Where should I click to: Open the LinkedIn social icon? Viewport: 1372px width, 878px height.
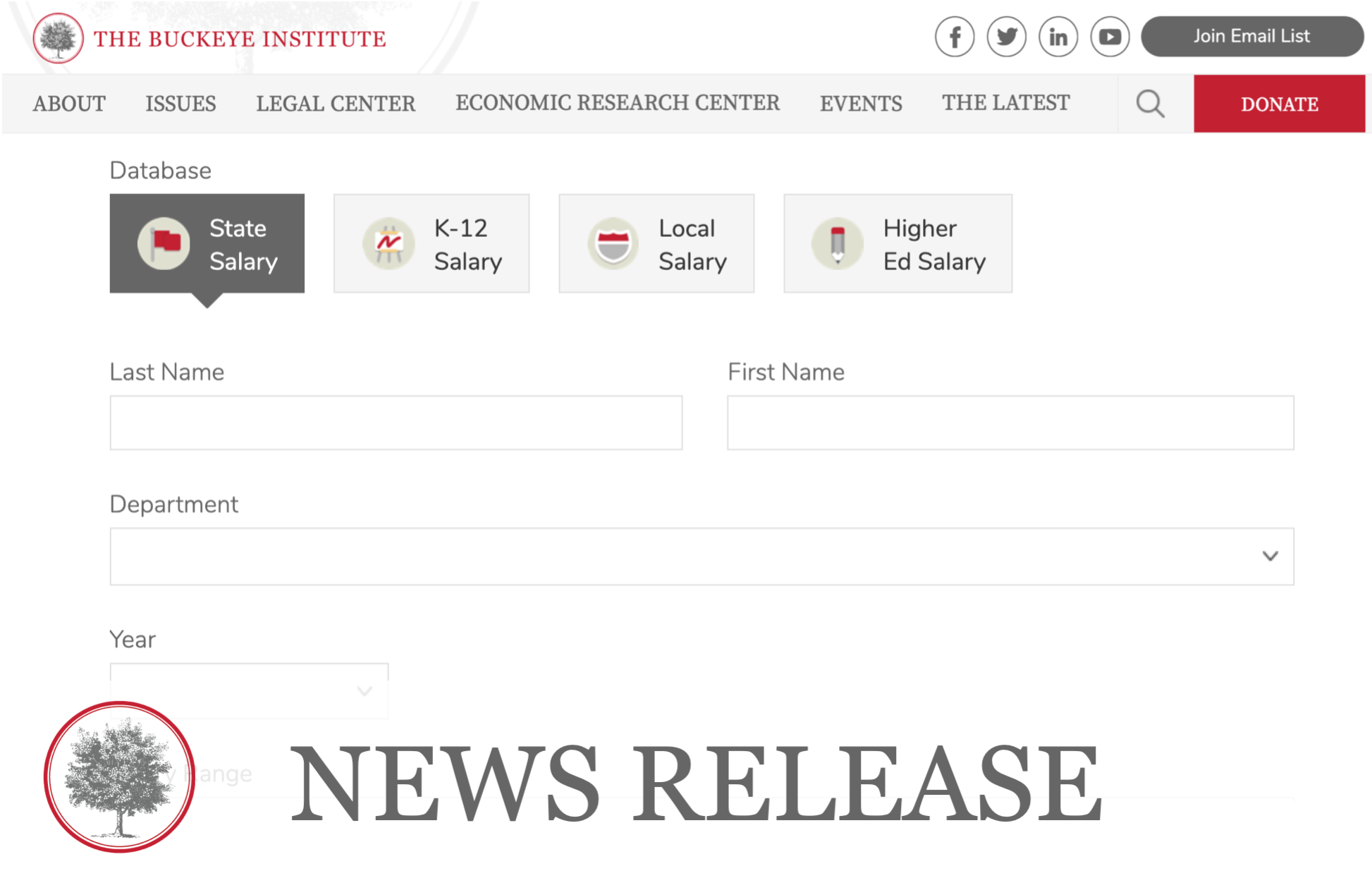coord(1058,37)
